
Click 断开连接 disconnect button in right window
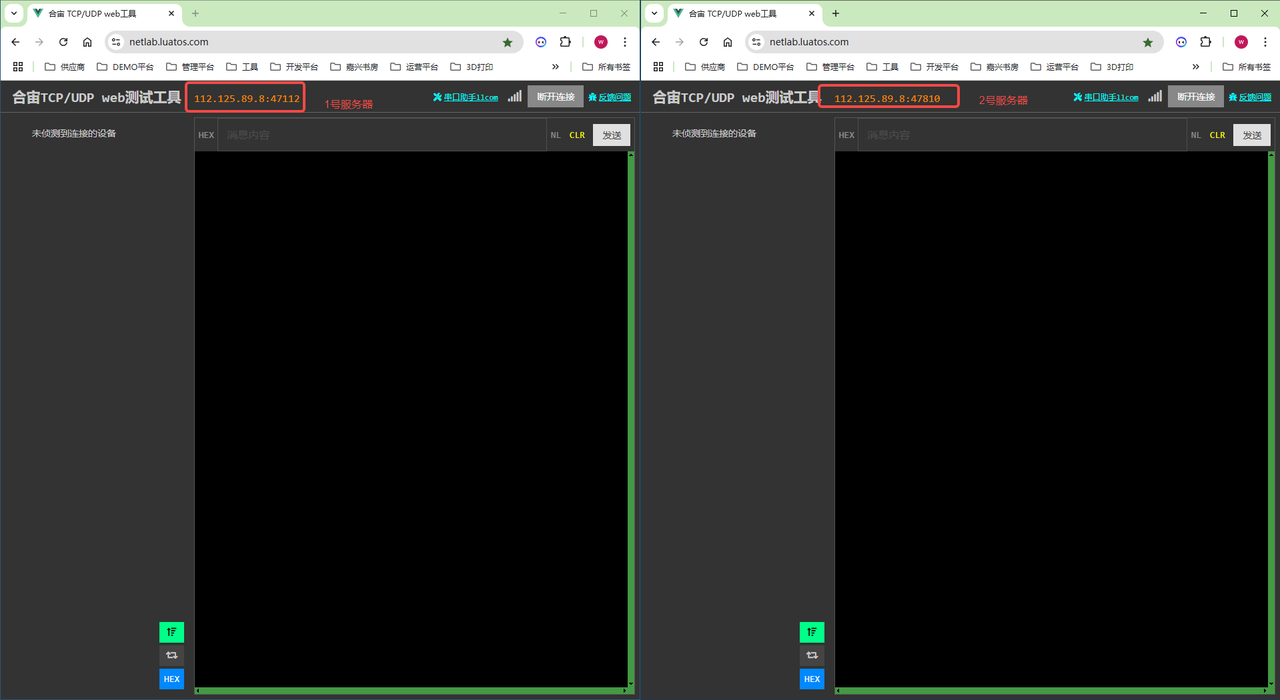(1195, 97)
